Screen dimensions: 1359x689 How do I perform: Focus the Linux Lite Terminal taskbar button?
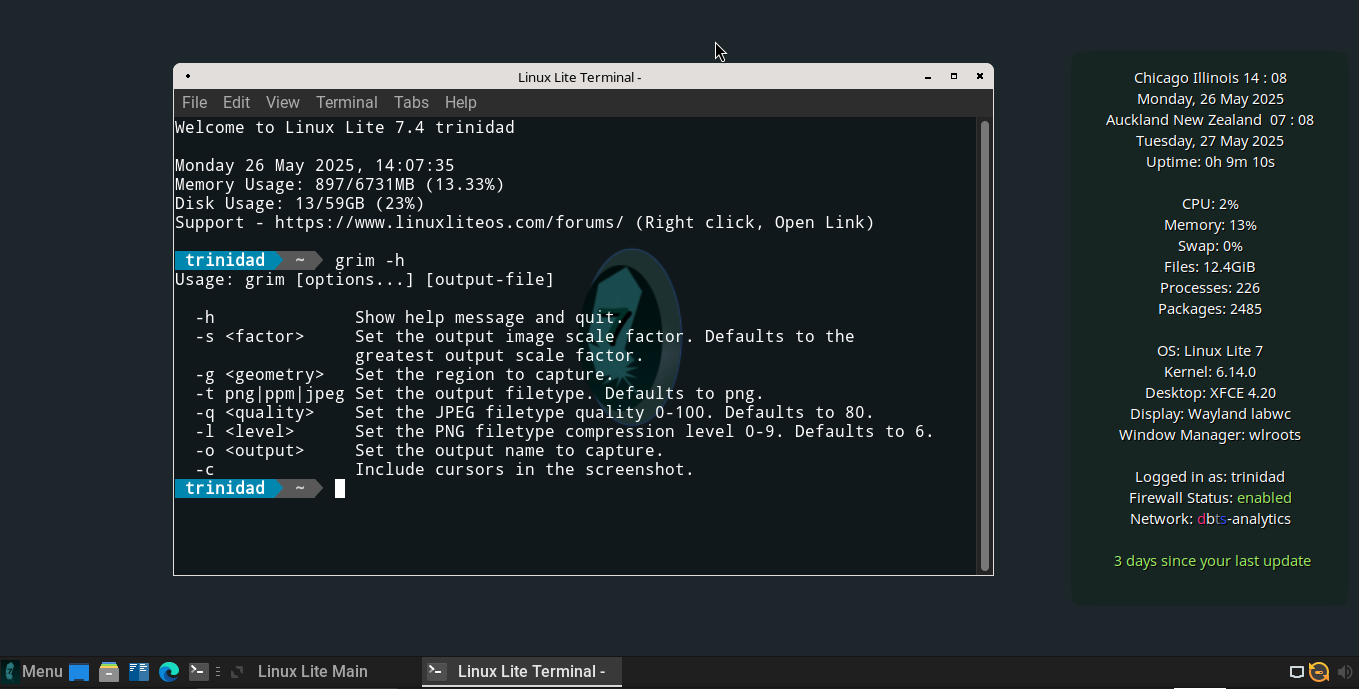tap(521, 672)
